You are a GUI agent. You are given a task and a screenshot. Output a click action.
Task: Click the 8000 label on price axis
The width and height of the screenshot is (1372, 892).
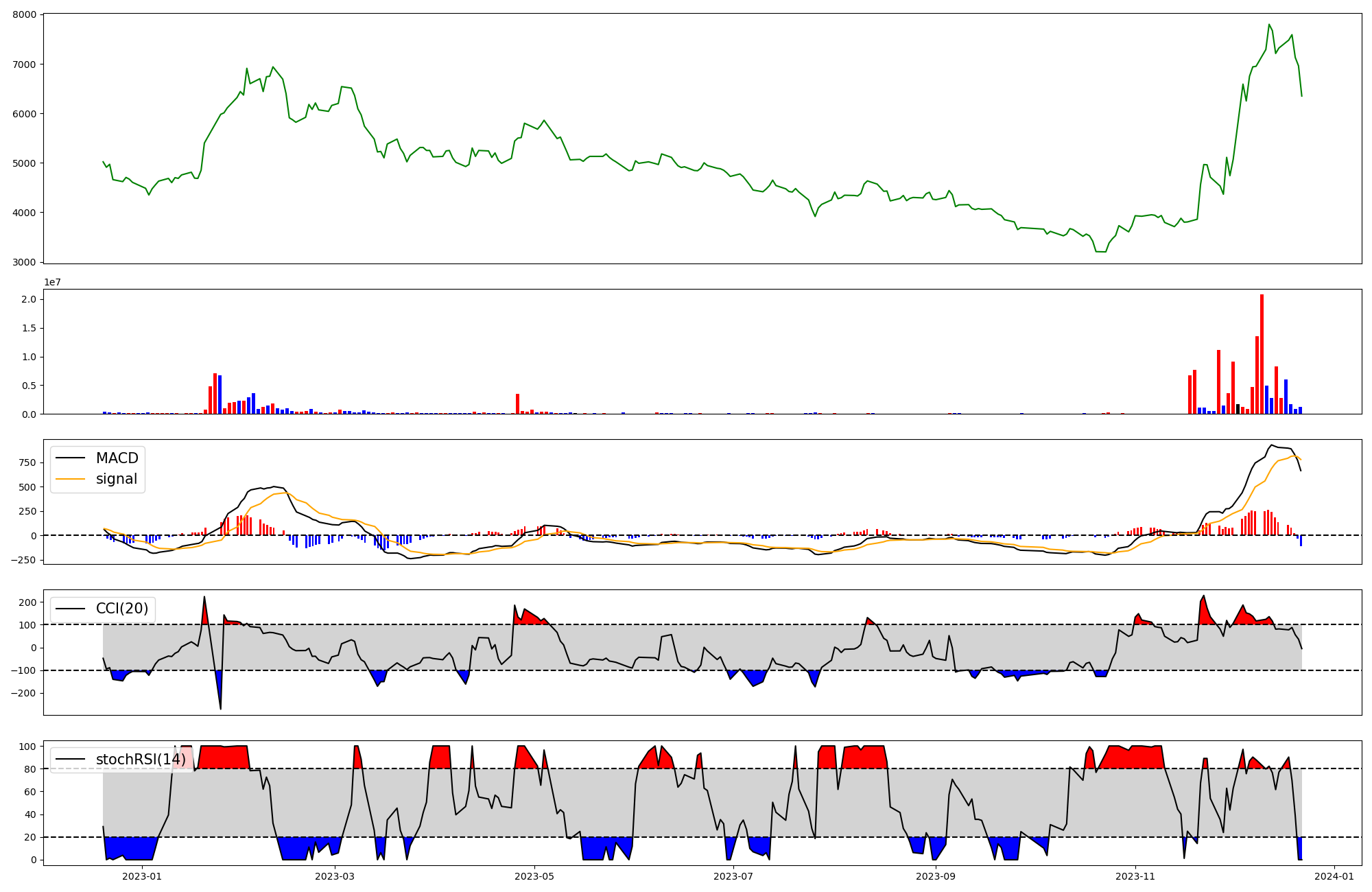[x=25, y=15]
